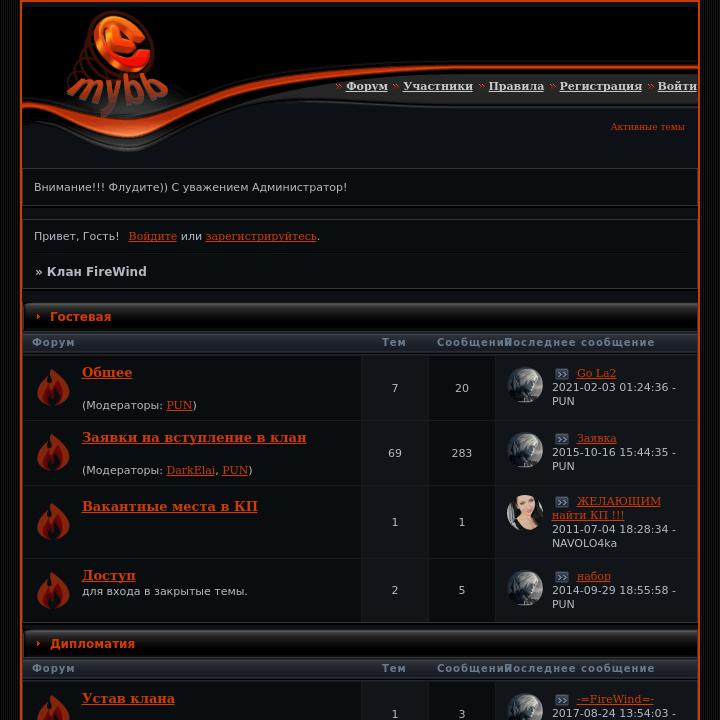
Task: Open the Заявки на вступление в клан forum
Action: [194, 437]
